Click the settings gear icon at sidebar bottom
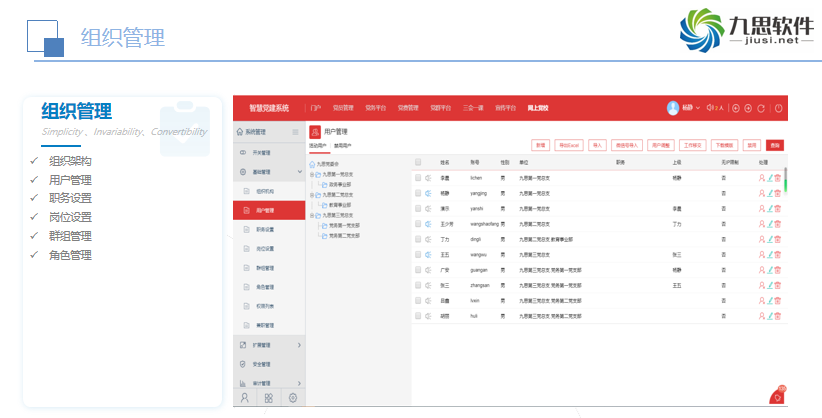The width and height of the screenshot is (822, 418). click(293, 397)
